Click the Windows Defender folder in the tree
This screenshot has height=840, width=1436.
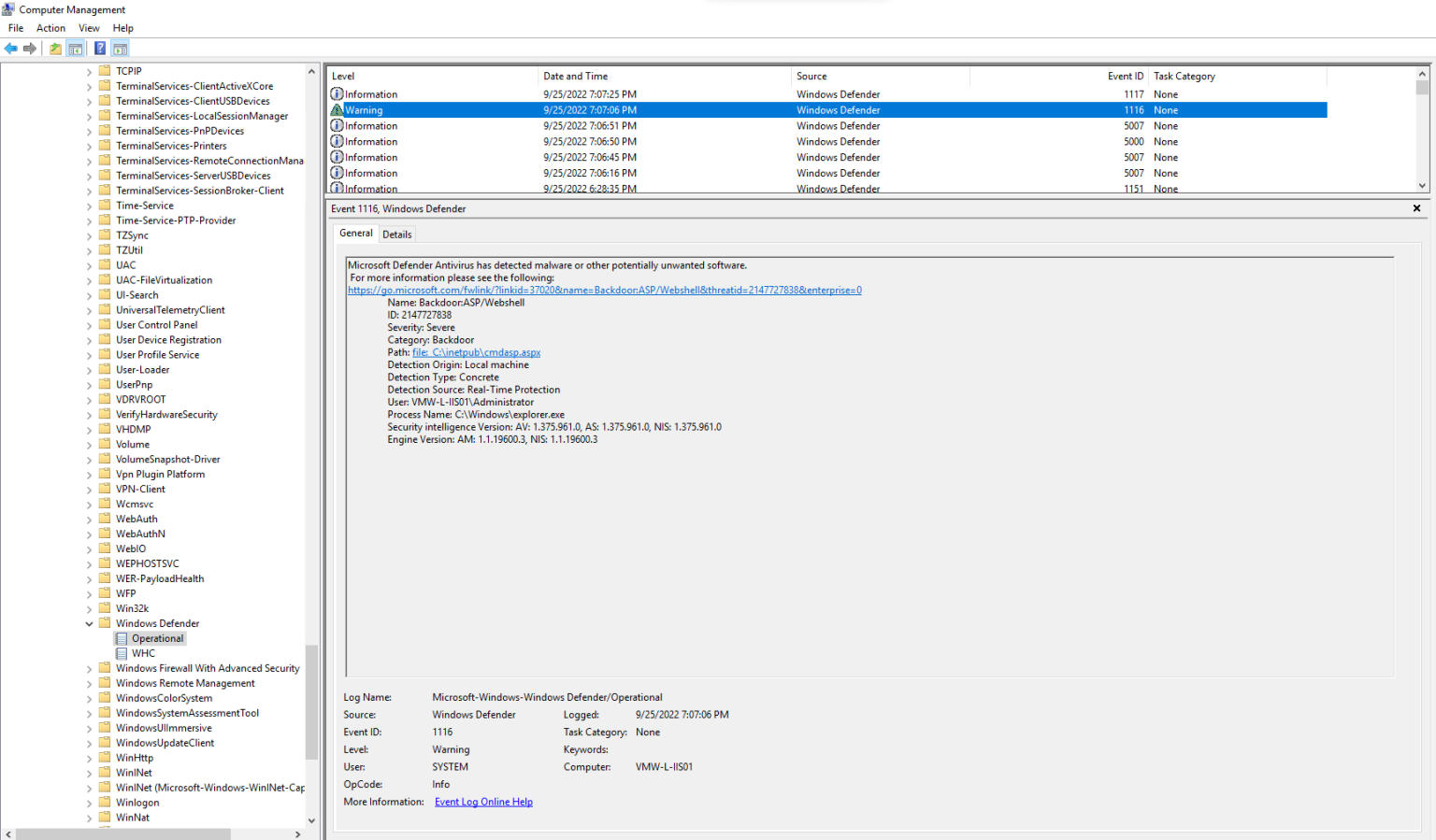point(157,623)
